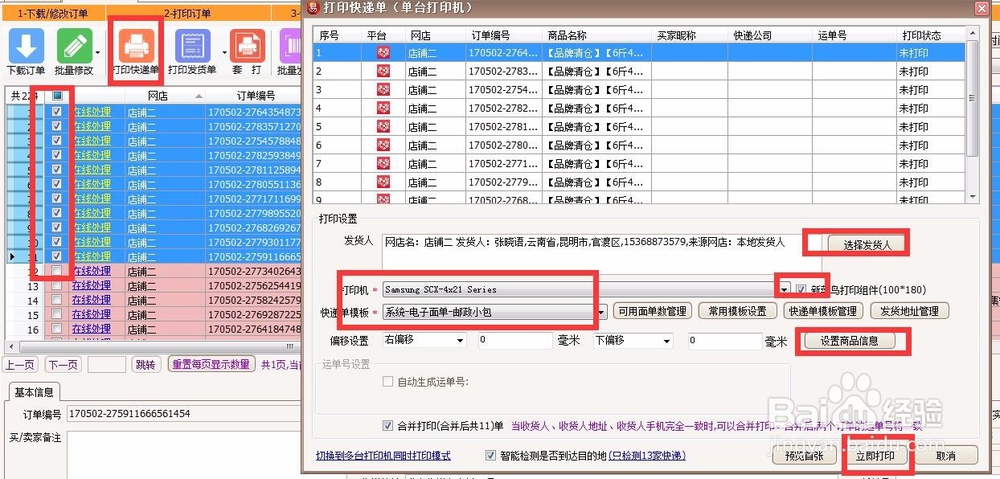Image resolution: width=1000 pixels, height=479 pixels.
Task: Click the 打印发货单 receipt icon
Action: (192, 45)
